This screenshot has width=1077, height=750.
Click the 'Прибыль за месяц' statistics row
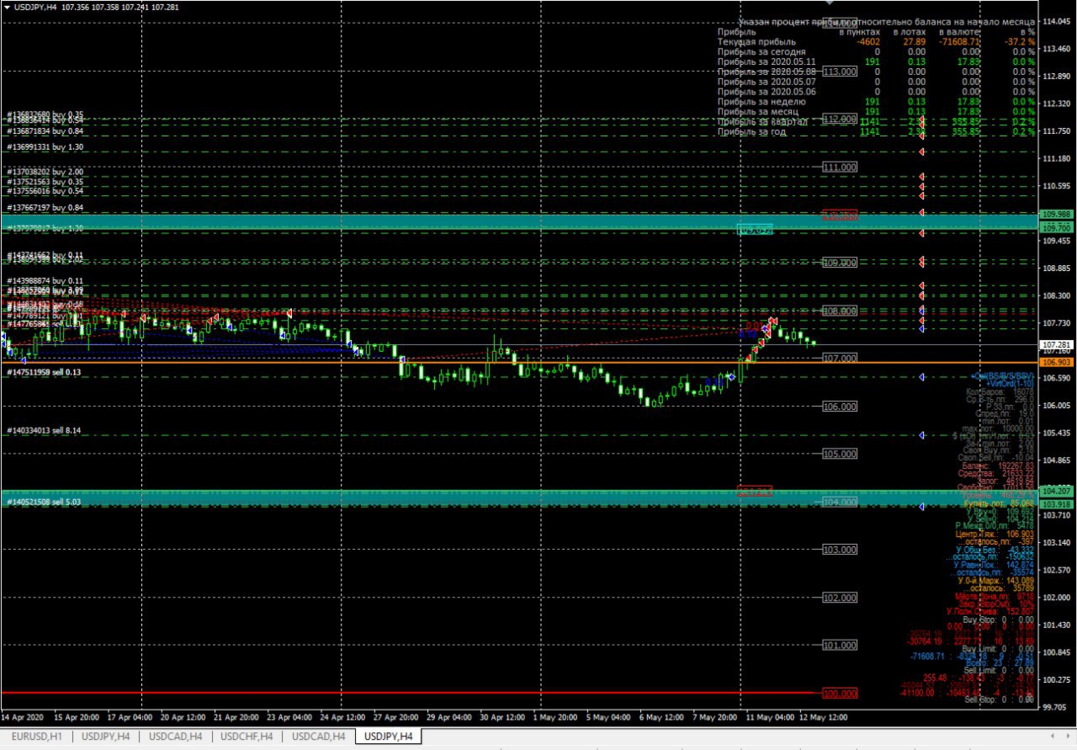point(876,111)
